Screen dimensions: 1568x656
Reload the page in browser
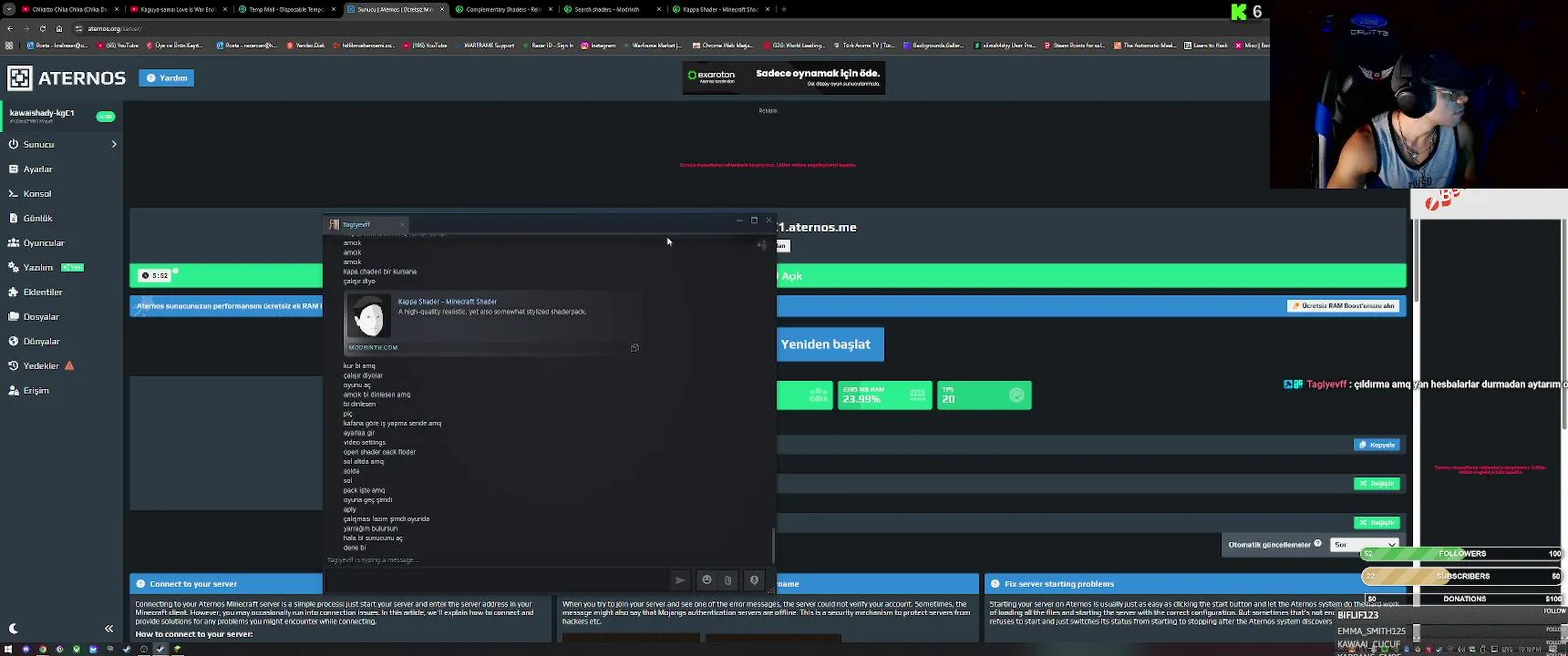(42, 28)
